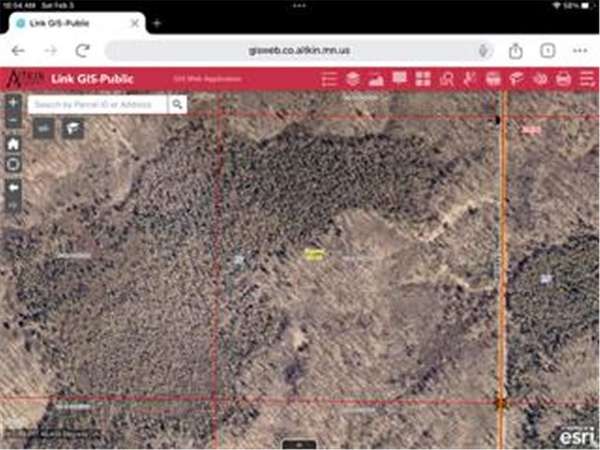Click the measurement tool under search box
The image size is (600, 450).
pyautogui.click(x=43, y=128)
